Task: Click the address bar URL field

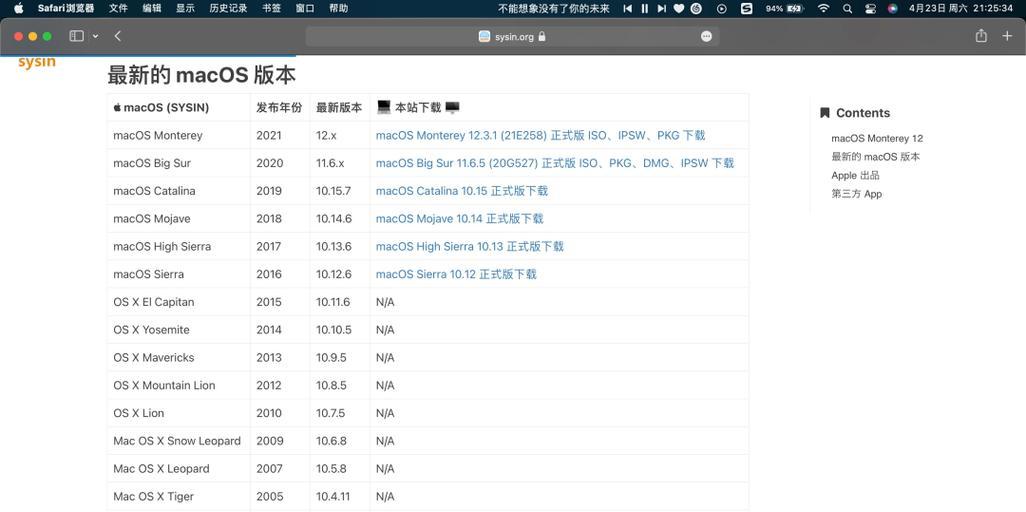Action: [512, 37]
